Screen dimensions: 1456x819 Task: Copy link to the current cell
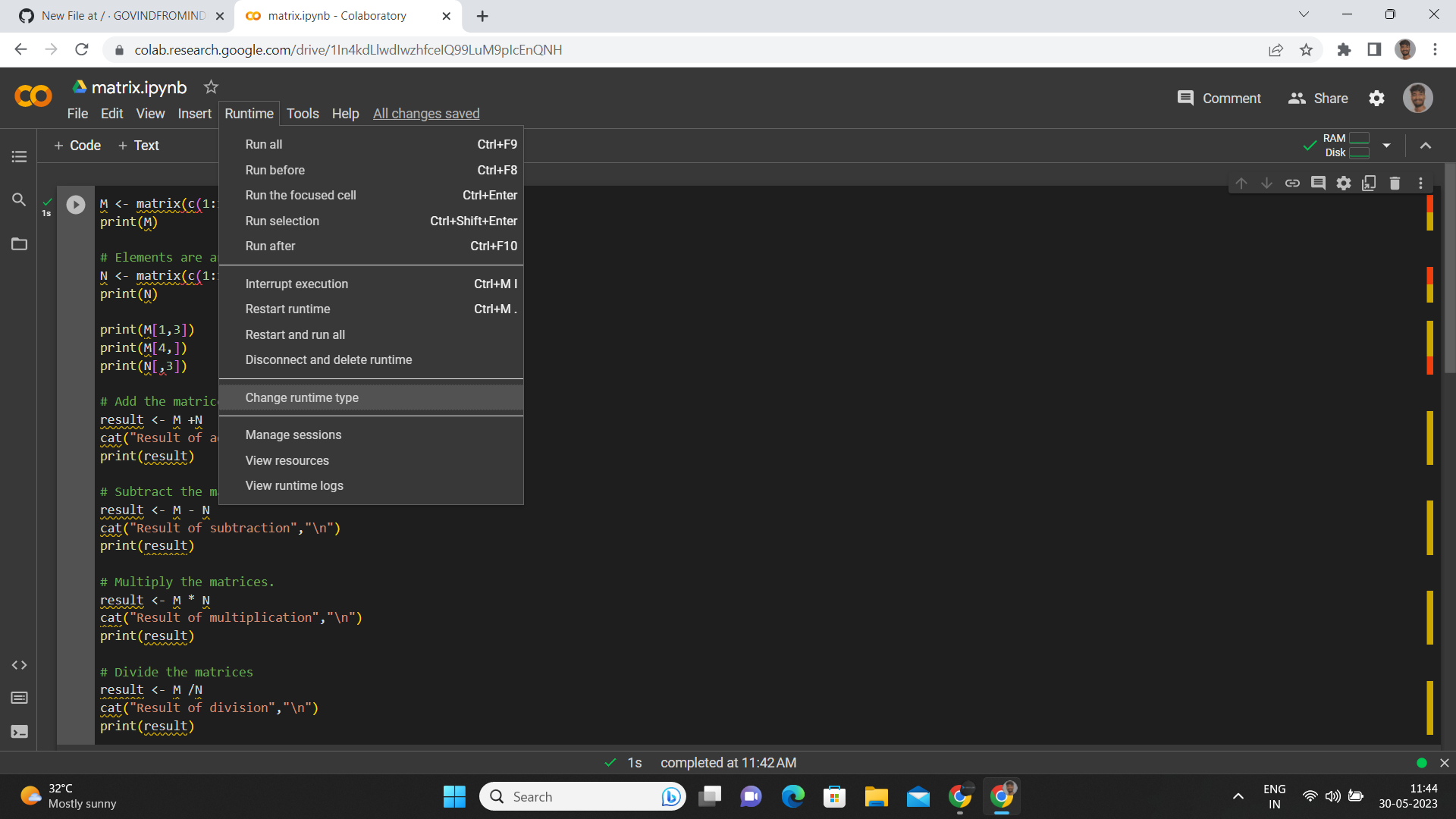point(1293,183)
